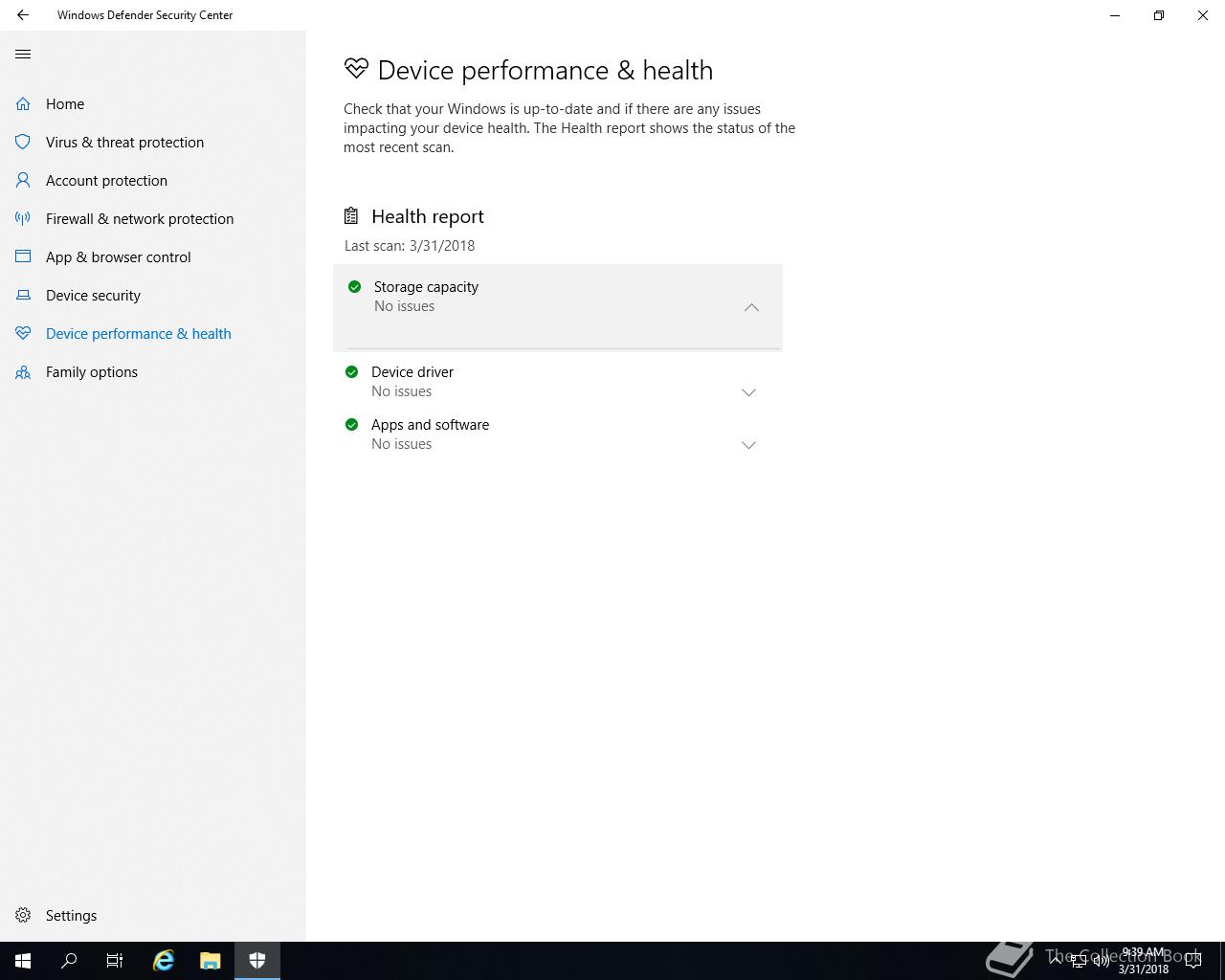Open the Windows Start menu
Viewport: 1225px width, 980px height.
point(23,961)
